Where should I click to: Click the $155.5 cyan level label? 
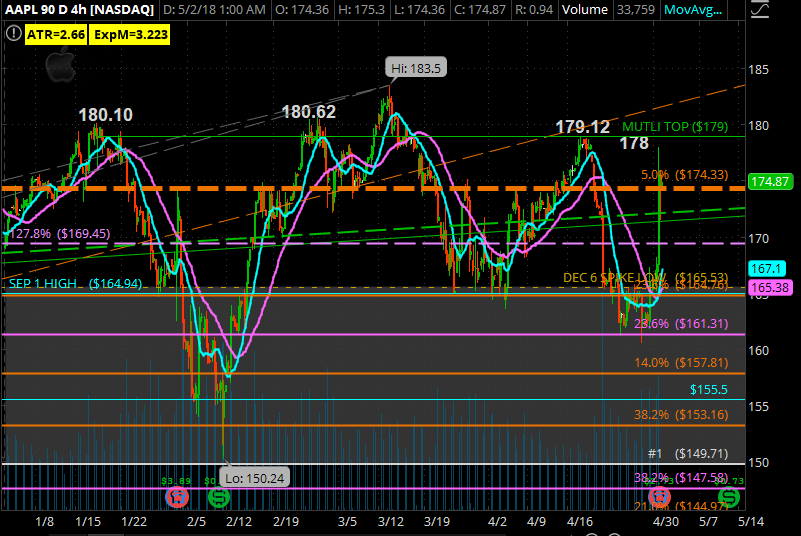pyautogui.click(x=709, y=389)
